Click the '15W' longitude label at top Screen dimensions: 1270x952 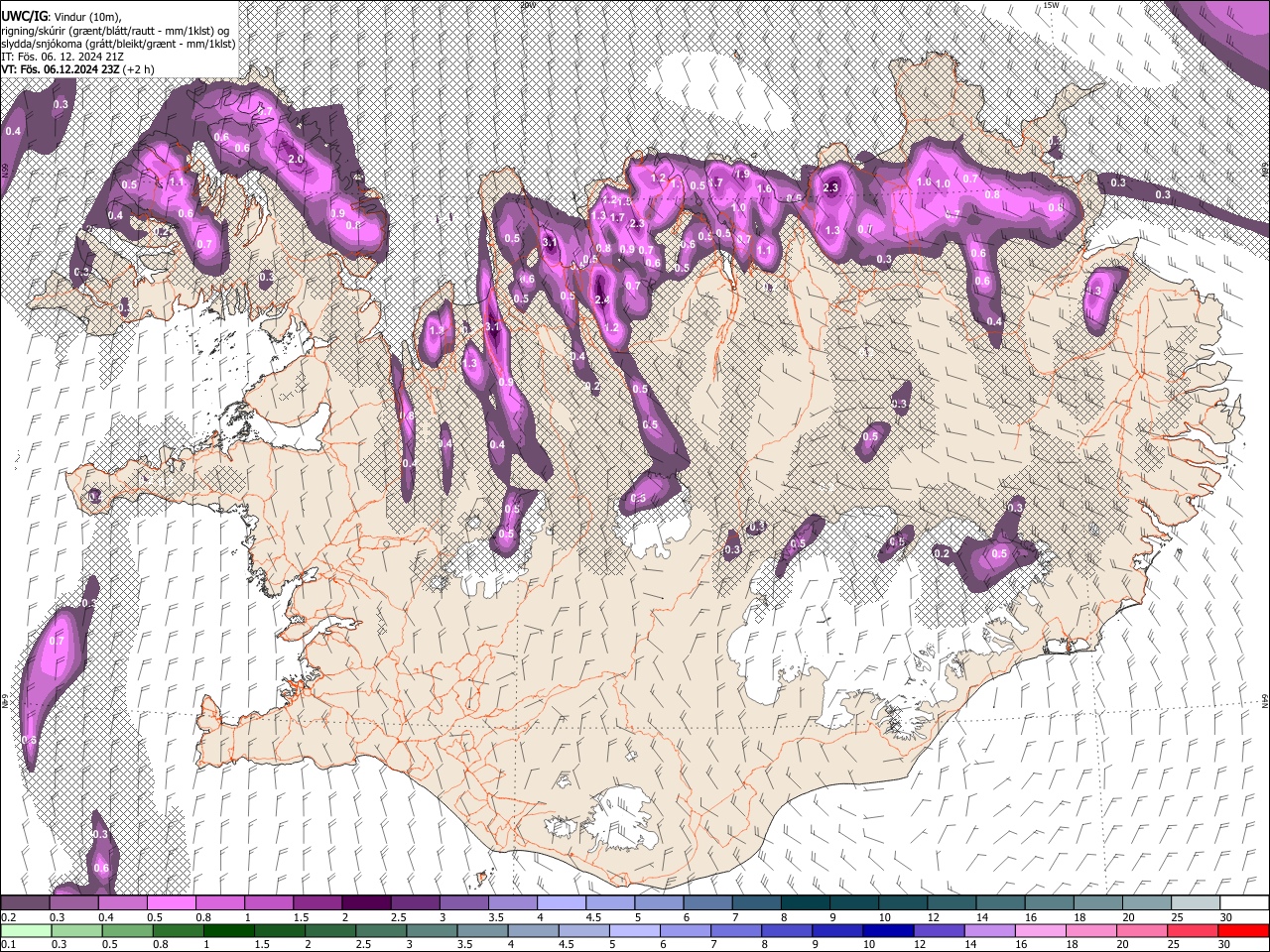[1051, 5]
